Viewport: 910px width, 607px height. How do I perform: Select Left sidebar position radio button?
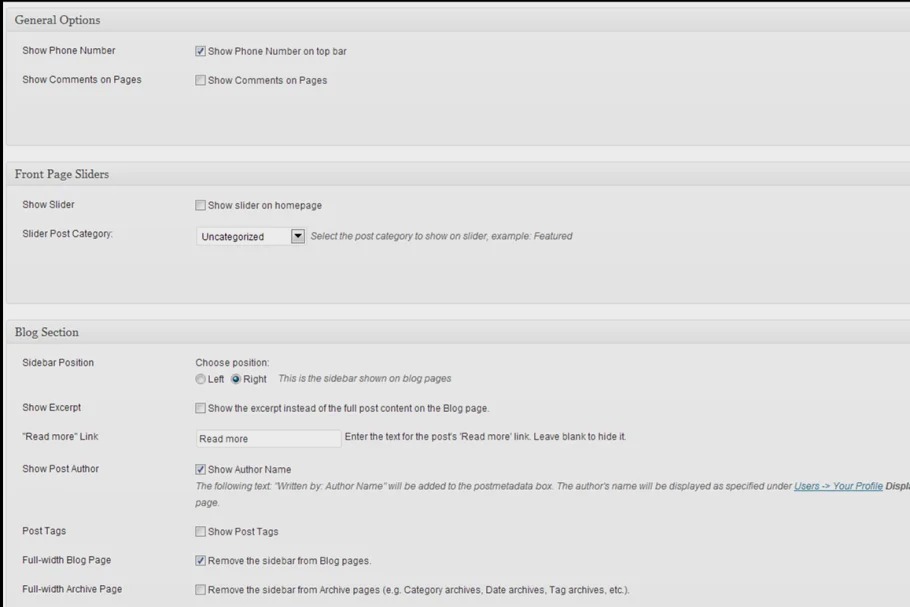201,379
